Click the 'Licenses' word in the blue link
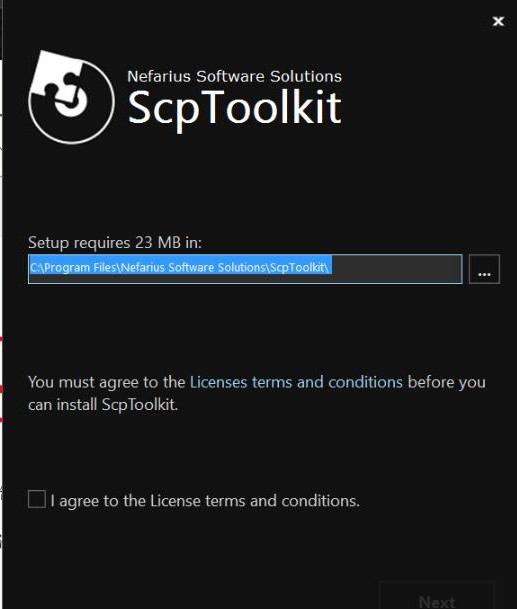 218,382
